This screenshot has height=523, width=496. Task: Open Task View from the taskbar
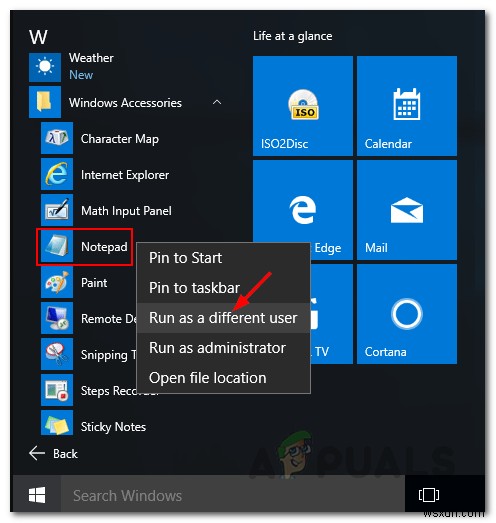[429, 494]
